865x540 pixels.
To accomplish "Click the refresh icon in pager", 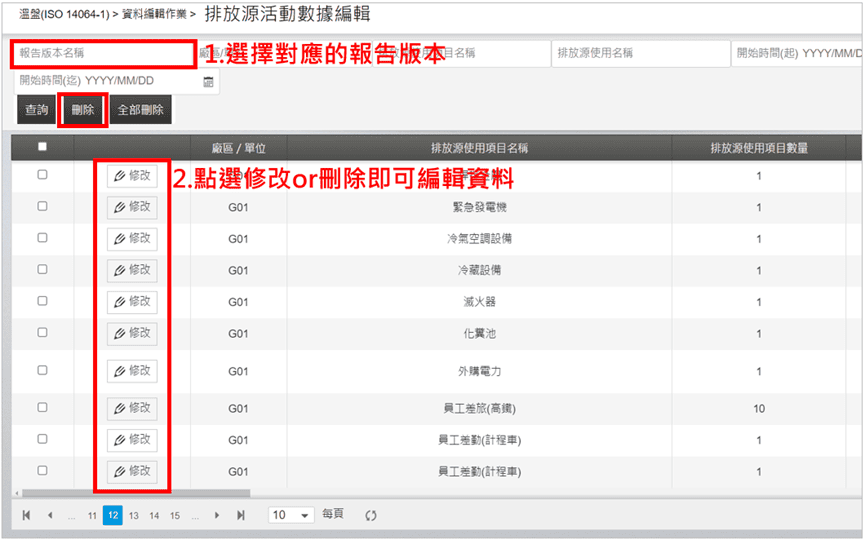I will coord(370,515).
